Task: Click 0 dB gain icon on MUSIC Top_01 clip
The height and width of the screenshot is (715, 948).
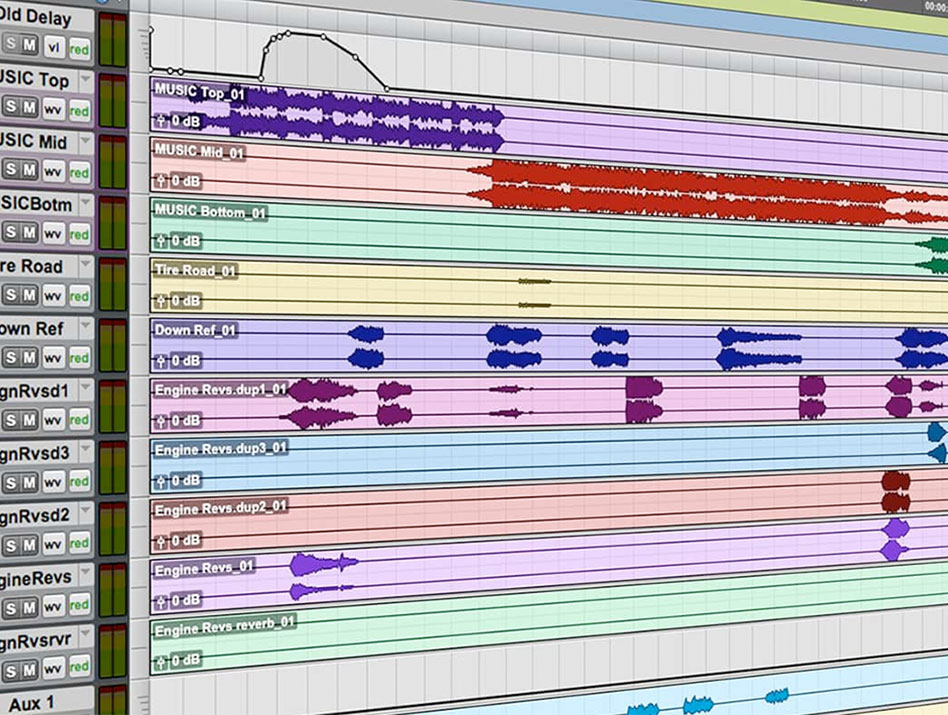Action: pos(161,122)
